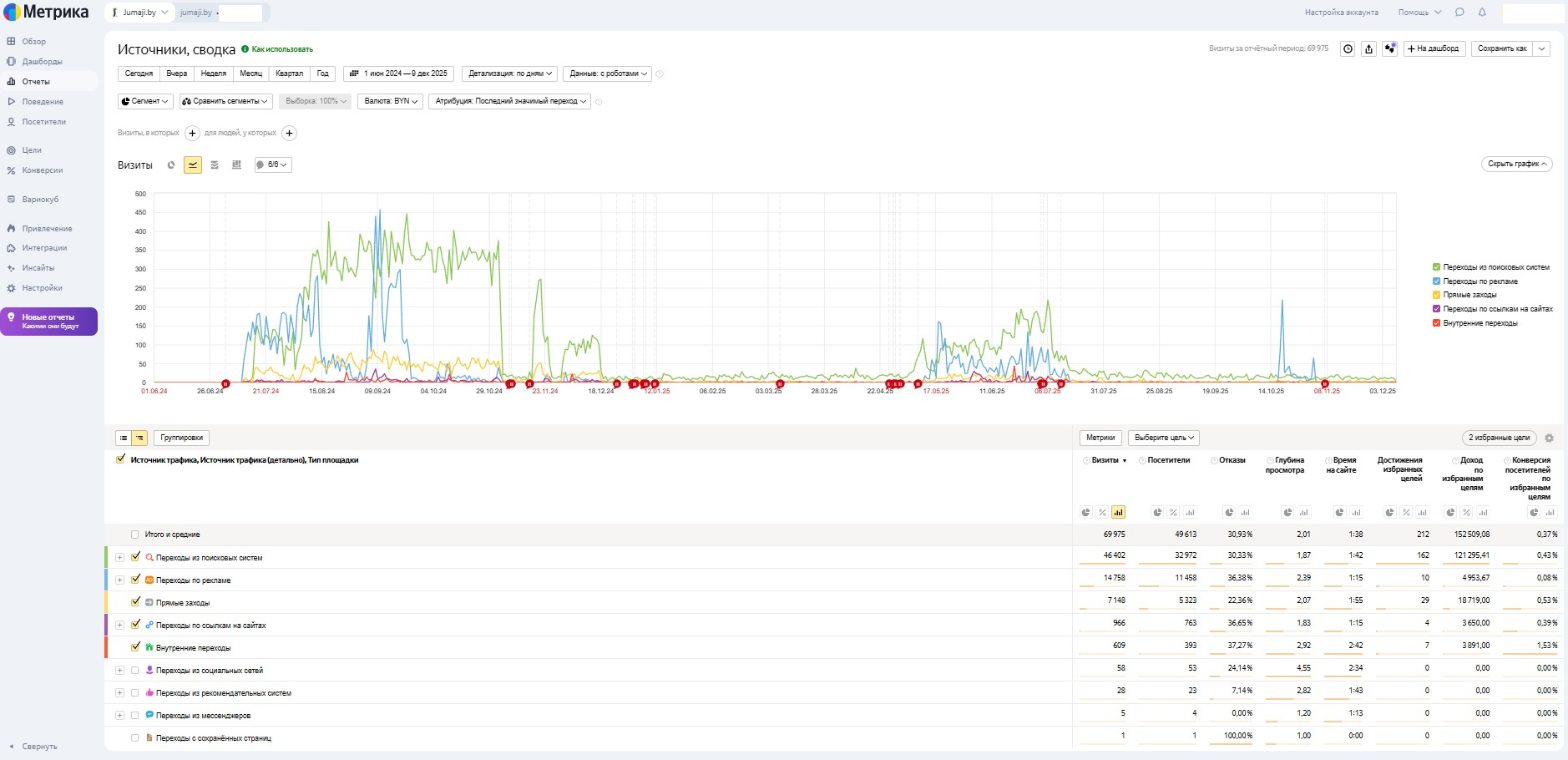Open Выберите цель dropdown
The width and height of the screenshot is (1568, 760).
point(1165,438)
